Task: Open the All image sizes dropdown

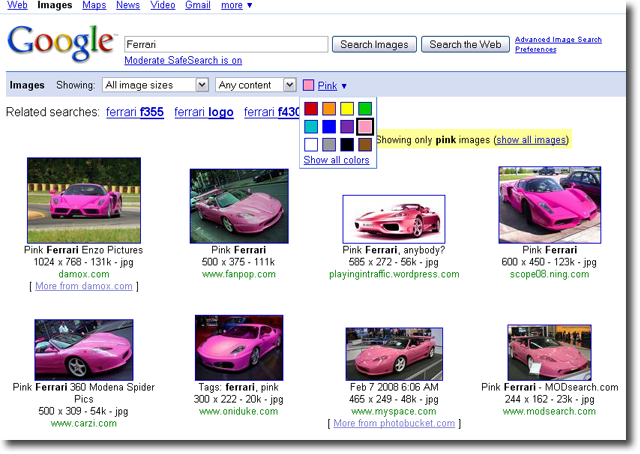Action: click(156, 85)
